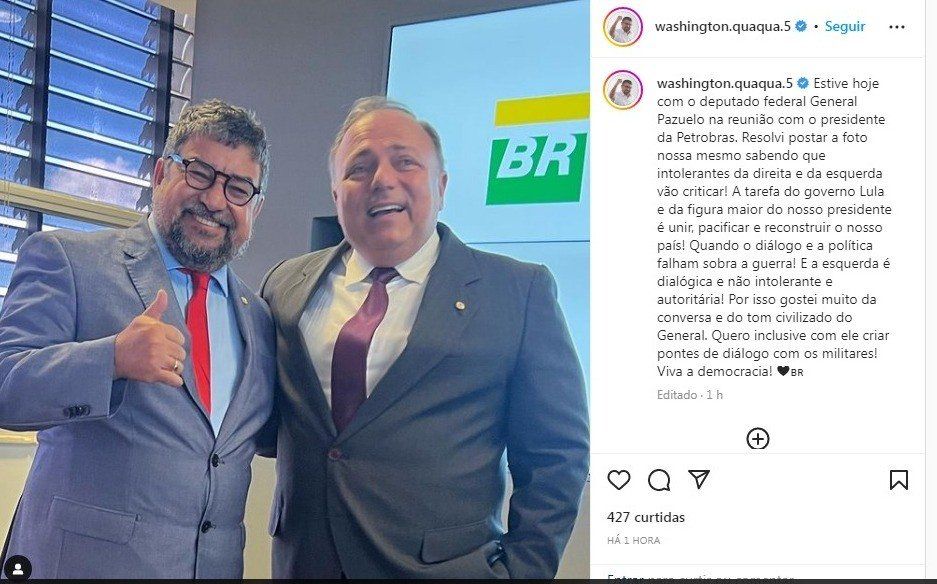Click header profile avatar picture
The height and width of the screenshot is (584, 937).
click(x=623, y=27)
